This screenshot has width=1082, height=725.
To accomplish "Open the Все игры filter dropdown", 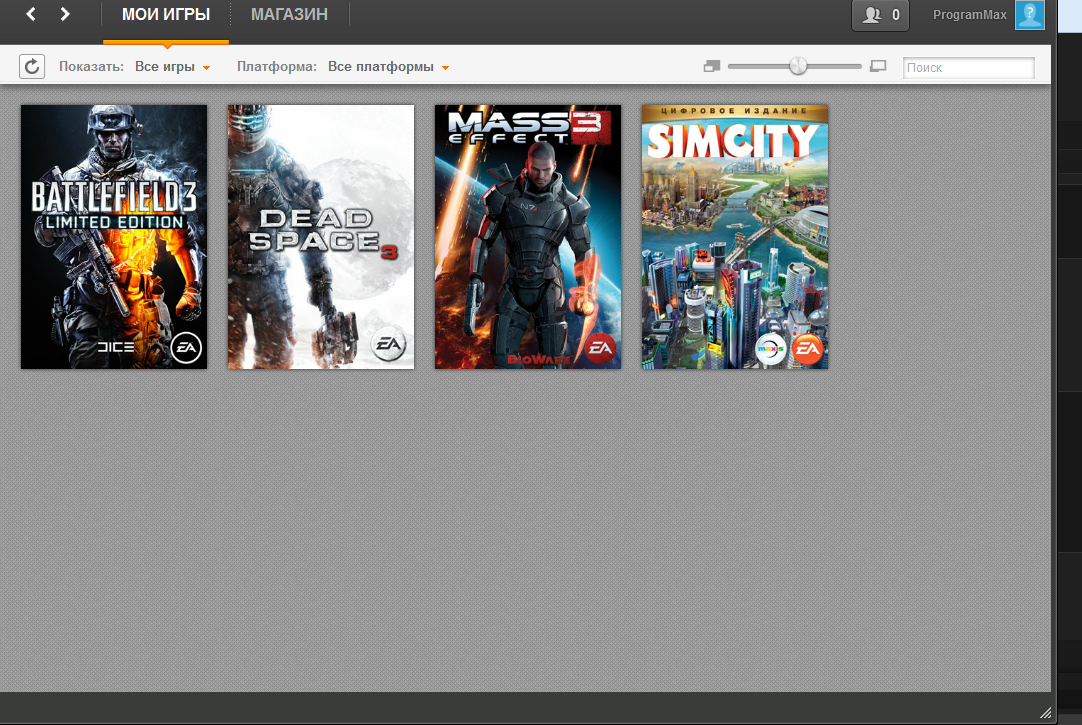I will click(173, 67).
